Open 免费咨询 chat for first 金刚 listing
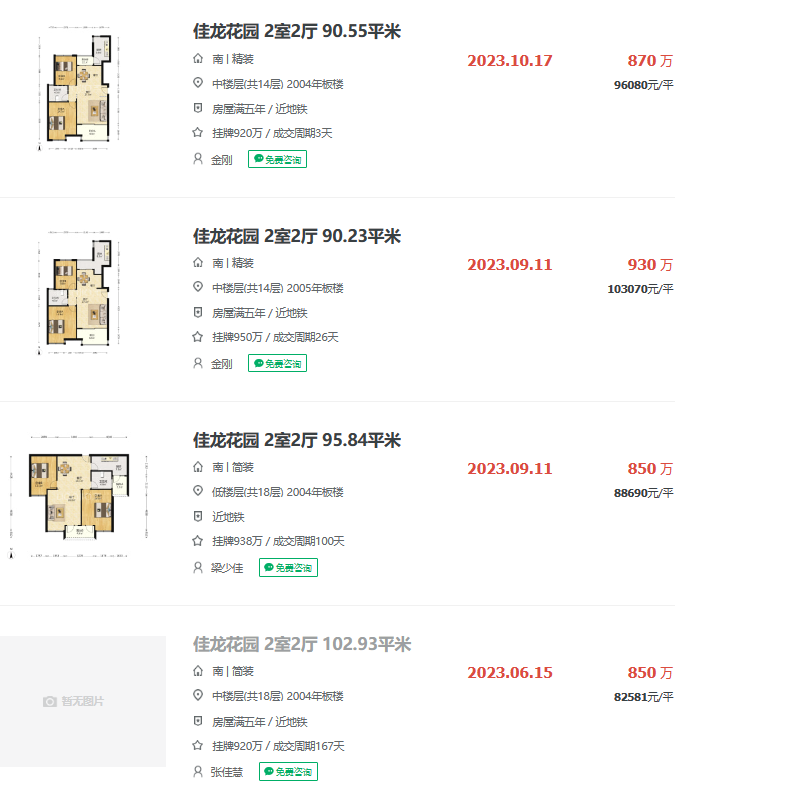Image resolution: width=796 pixels, height=807 pixels. [277, 159]
